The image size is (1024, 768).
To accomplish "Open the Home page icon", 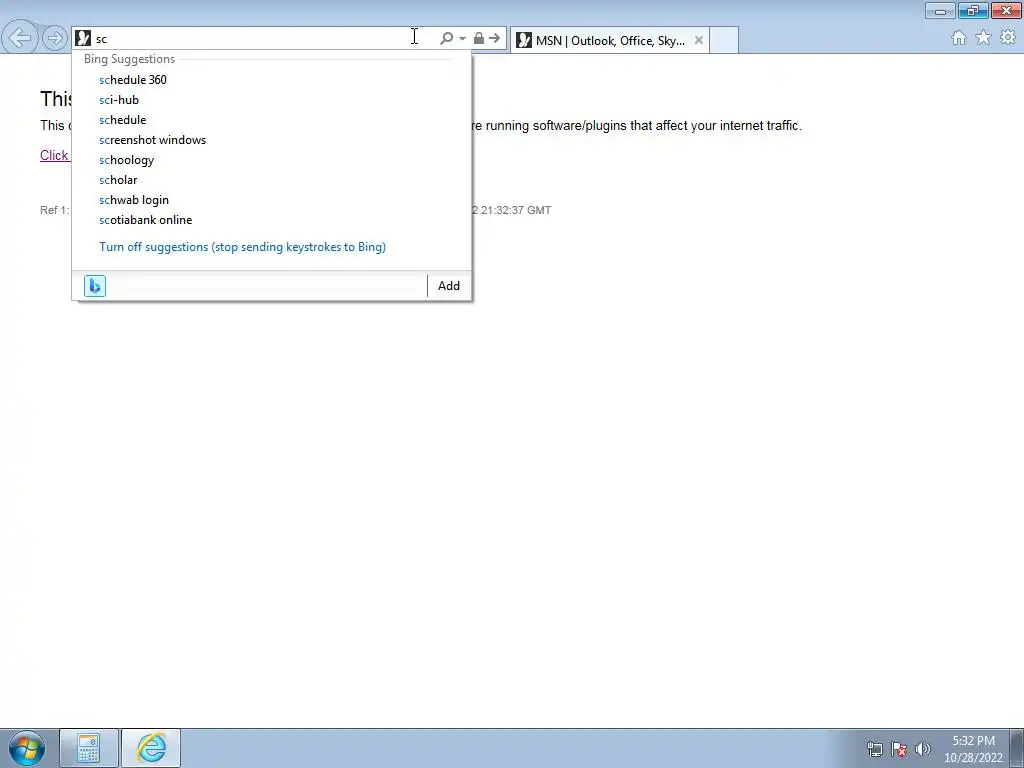I will [959, 38].
